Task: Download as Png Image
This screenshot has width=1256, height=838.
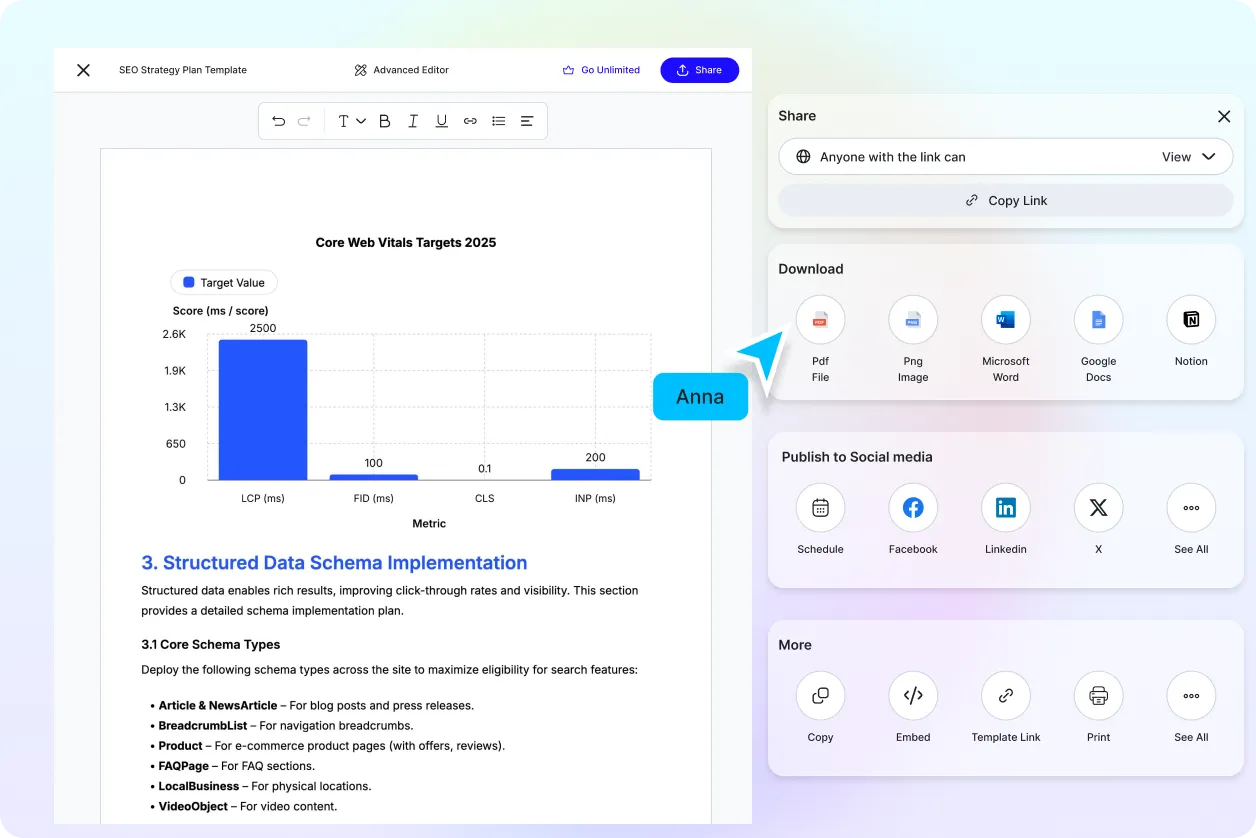Action: coord(913,320)
